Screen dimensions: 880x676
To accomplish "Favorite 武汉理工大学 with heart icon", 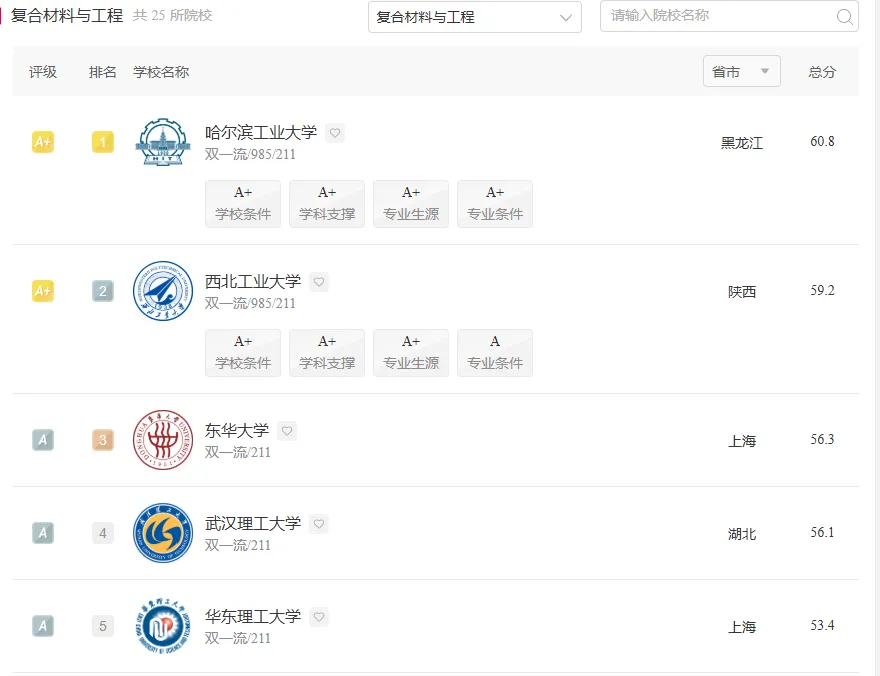I will tap(319, 524).
